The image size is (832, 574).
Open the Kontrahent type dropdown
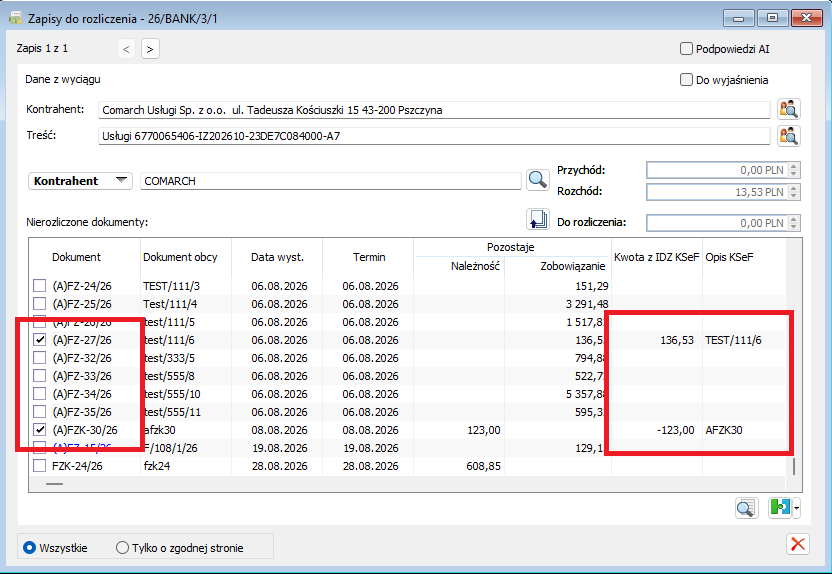[x=80, y=181]
